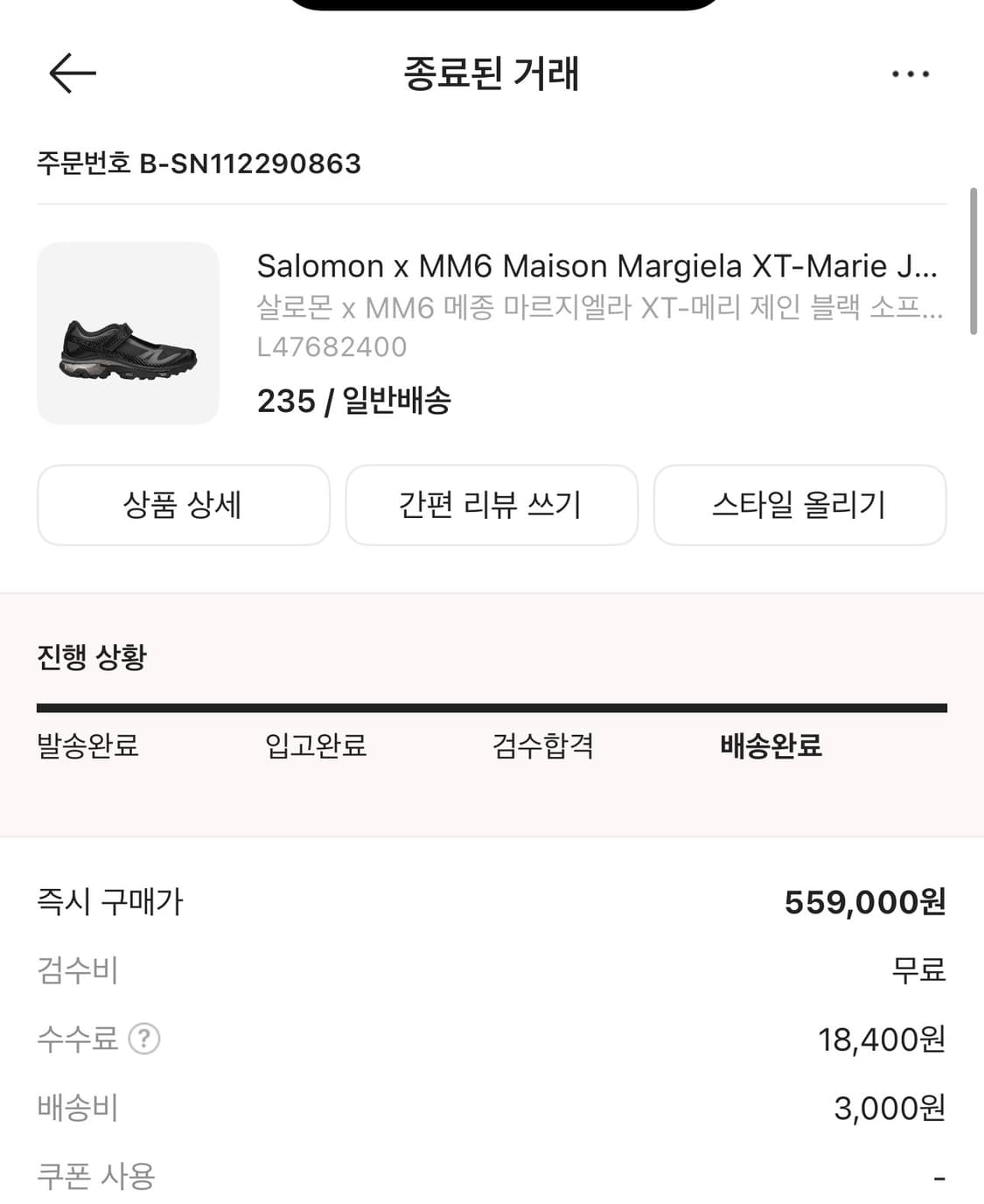Click the page scrollbar on the right
The image size is (984, 1204).
tap(974, 261)
